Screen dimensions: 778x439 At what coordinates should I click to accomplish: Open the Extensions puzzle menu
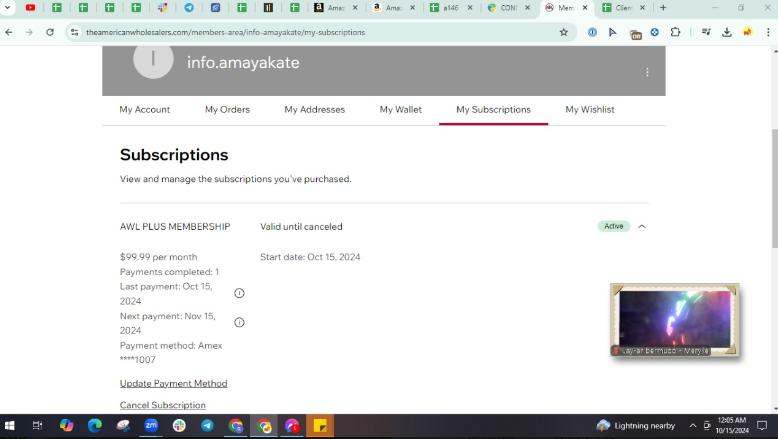pos(675,32)
